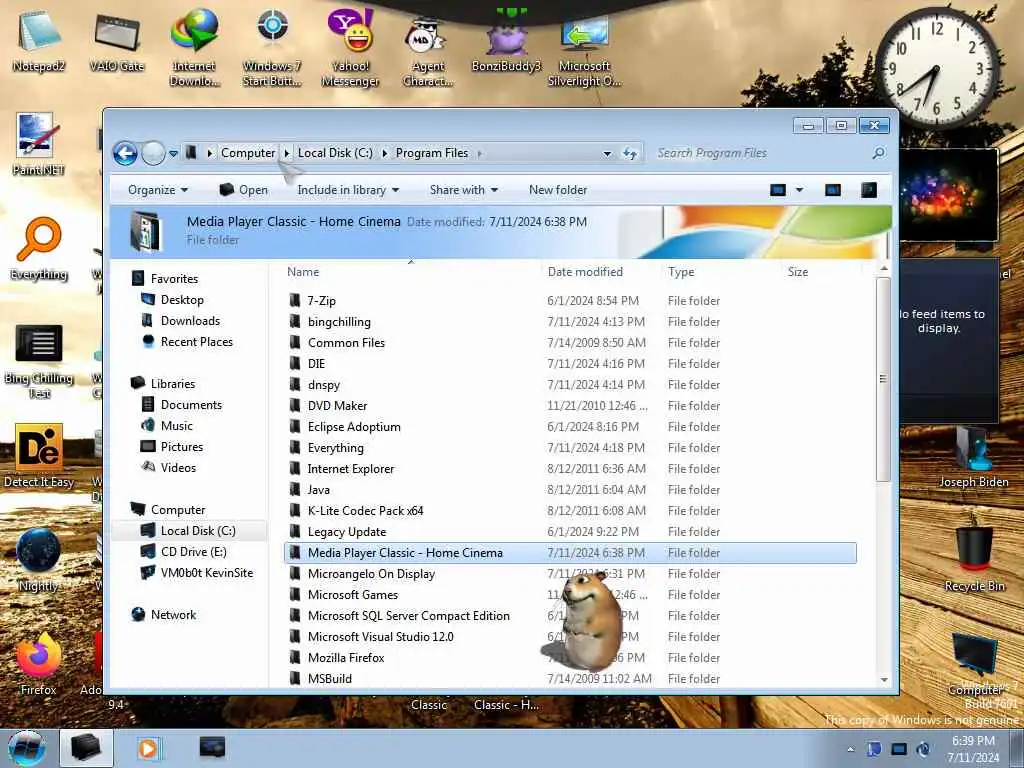Screen dimensions: 1024x768
Task: Select the dnspy folder row
Action: pos(569,385)
